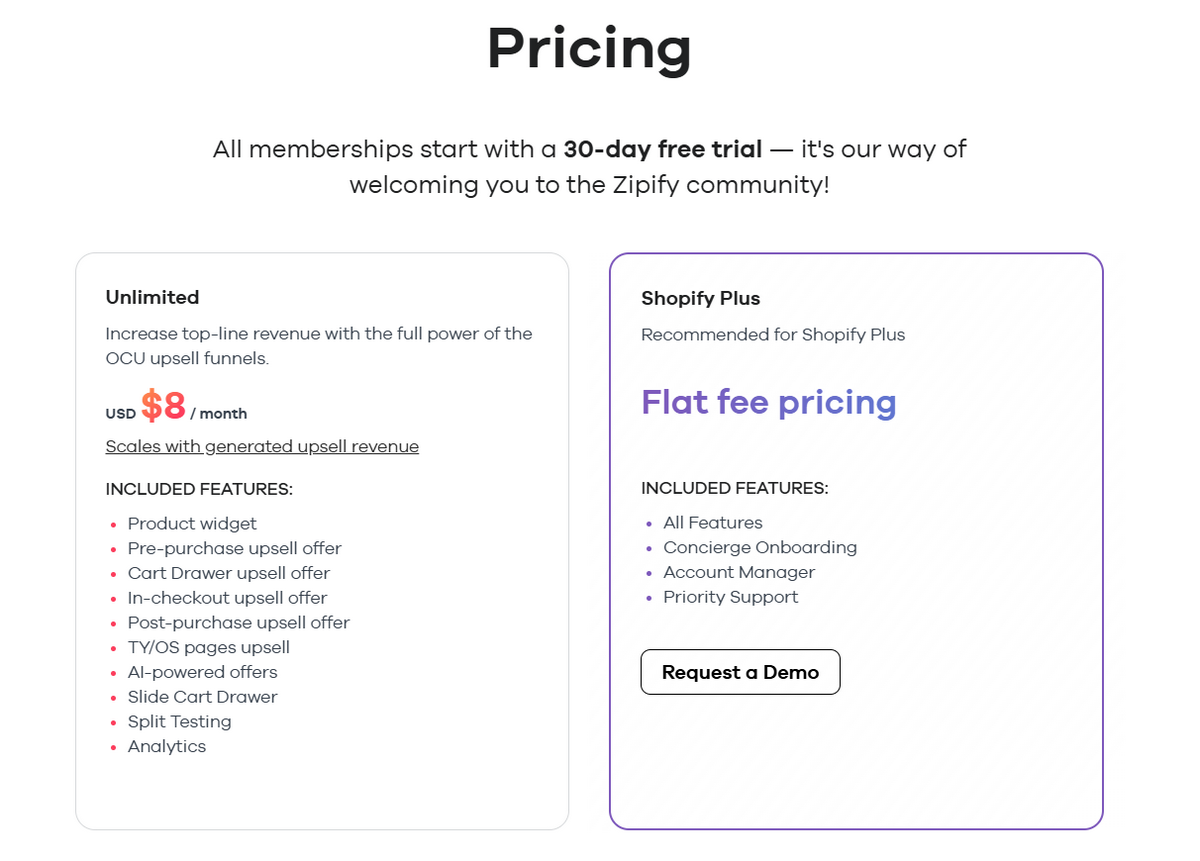Image resolution: width=1200 pixels, height=861 pixels.
Task: Select the Unlimited plan heading
Action: point(152,297)
